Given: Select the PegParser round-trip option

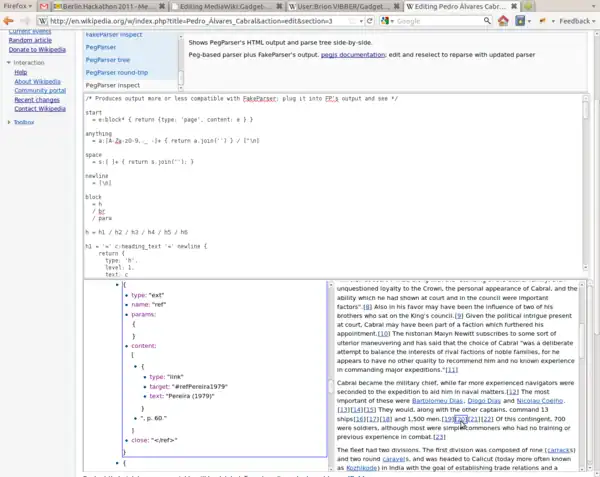Looking at the screenshot, I should tap(119, 73).
